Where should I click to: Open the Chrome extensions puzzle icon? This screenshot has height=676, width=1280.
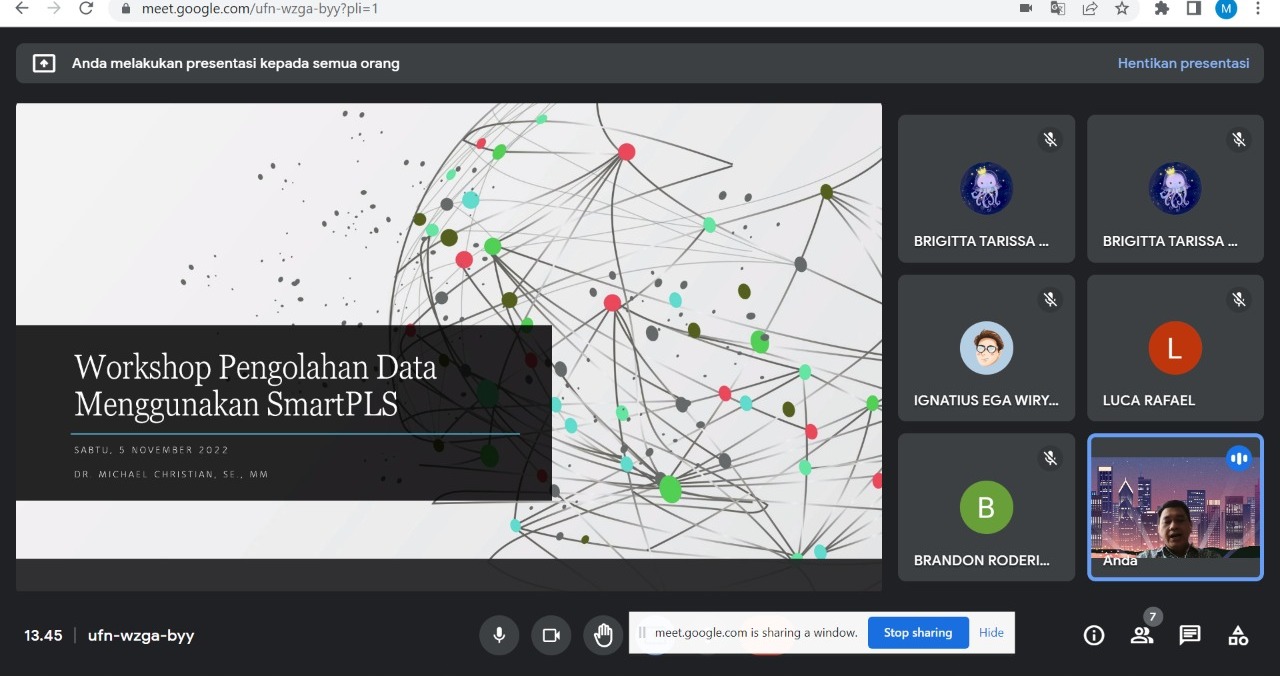pyautogui.click(x=1162, y=9)
